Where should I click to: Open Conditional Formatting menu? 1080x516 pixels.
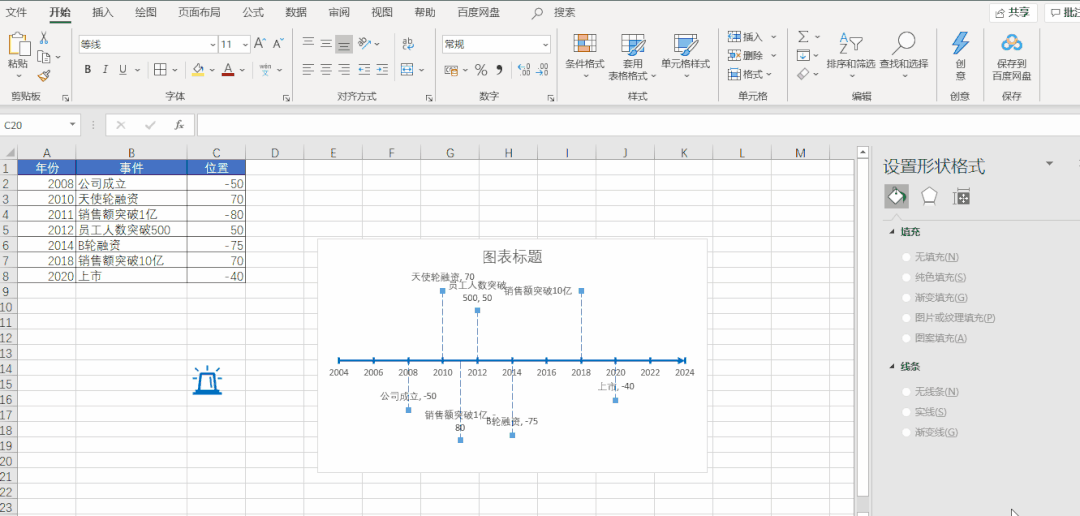[x=585, y=56]
